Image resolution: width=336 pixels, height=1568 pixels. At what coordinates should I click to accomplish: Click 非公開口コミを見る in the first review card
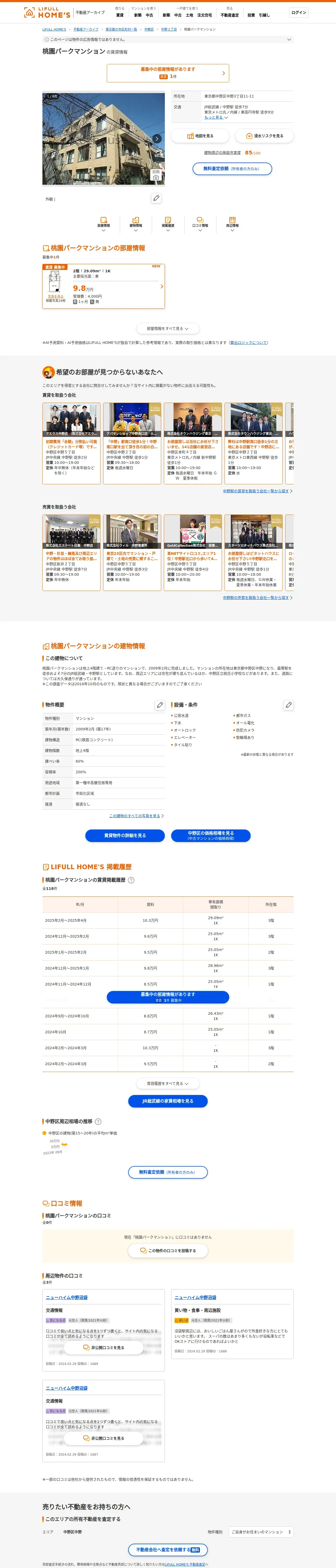[x=104, y=1348]
